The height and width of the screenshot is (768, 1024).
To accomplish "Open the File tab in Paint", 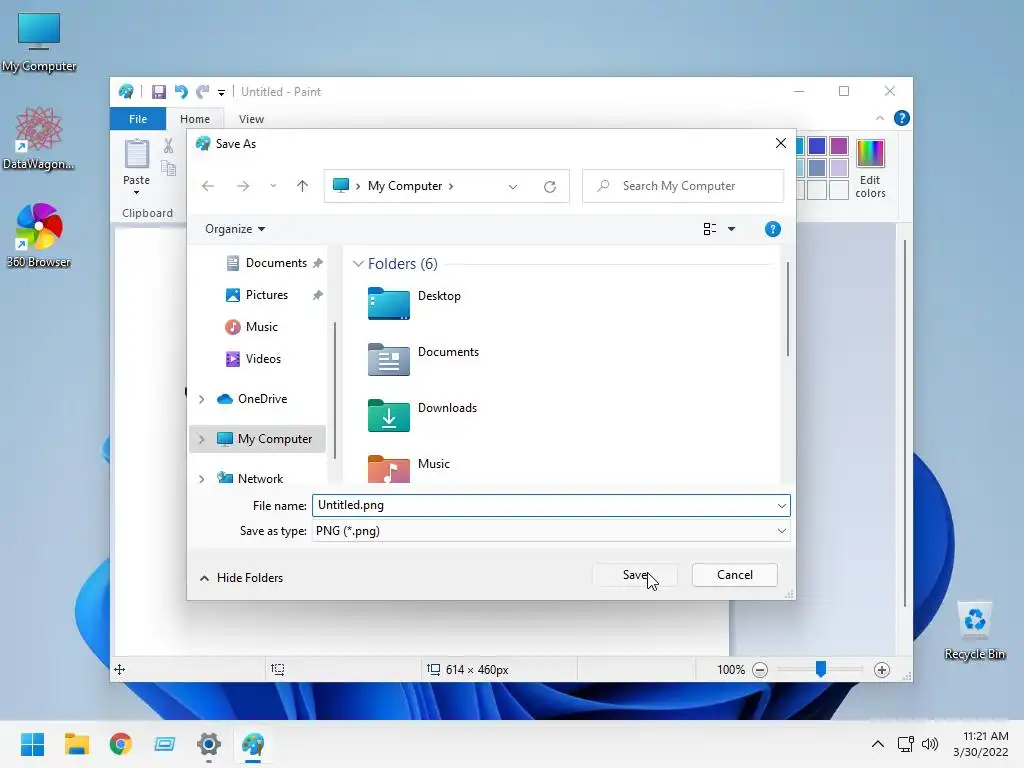I will point(138,119).
